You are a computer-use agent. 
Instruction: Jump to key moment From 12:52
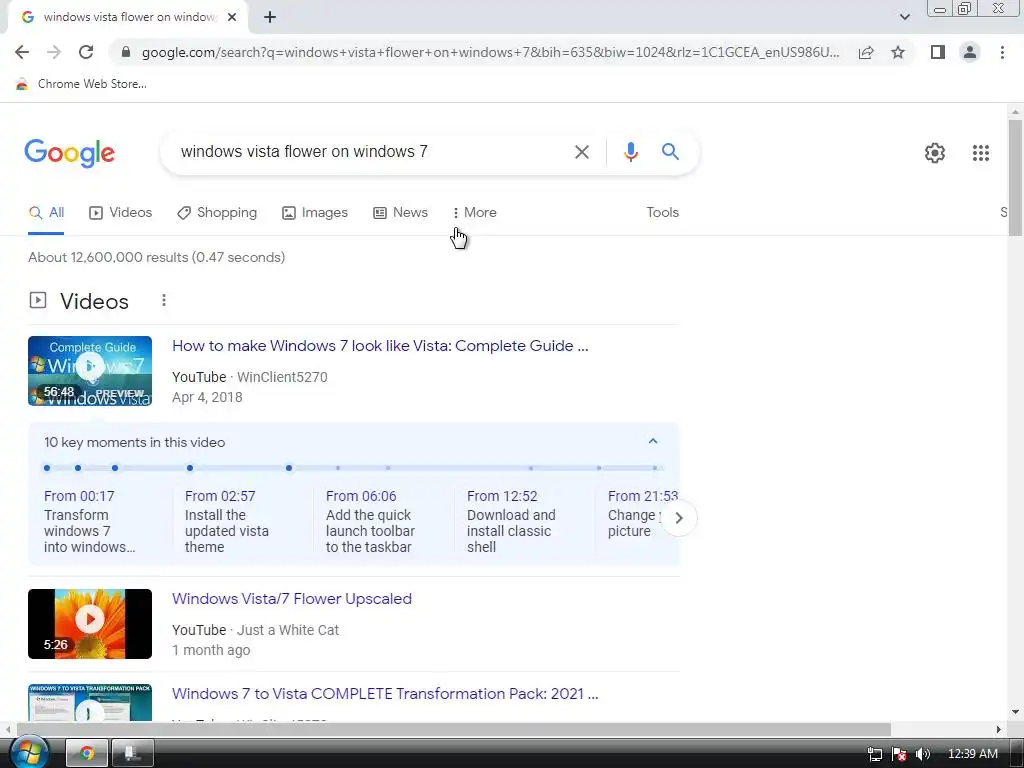(x=512, y=521)
